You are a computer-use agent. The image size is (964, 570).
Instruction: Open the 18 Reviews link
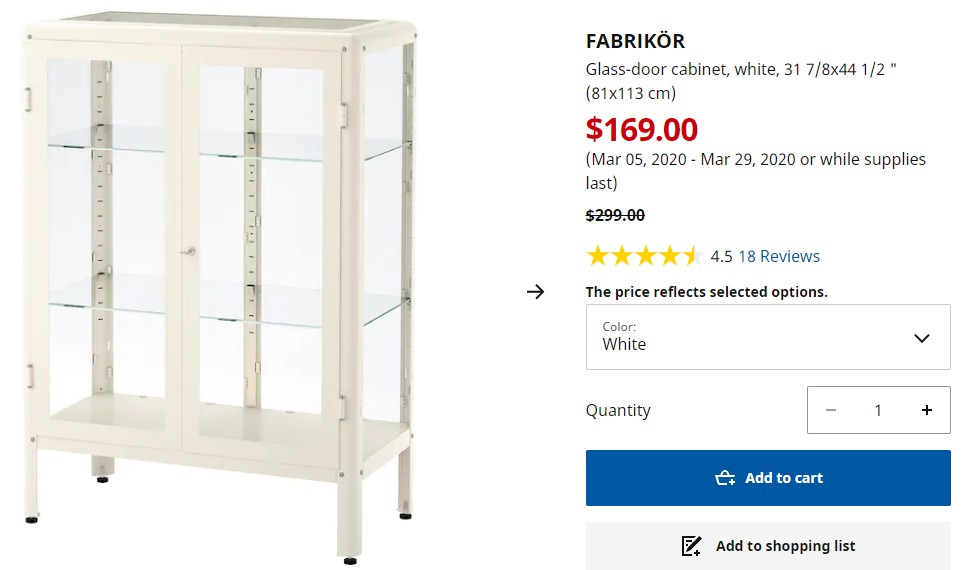[779, 256]
